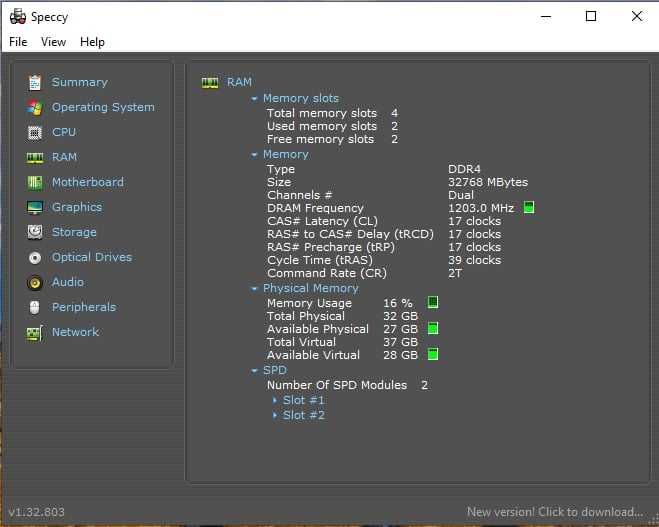Click the CPU chip icon in sidebar
Image resolution: width=659 pixels, height=527 pixels.
35,133
